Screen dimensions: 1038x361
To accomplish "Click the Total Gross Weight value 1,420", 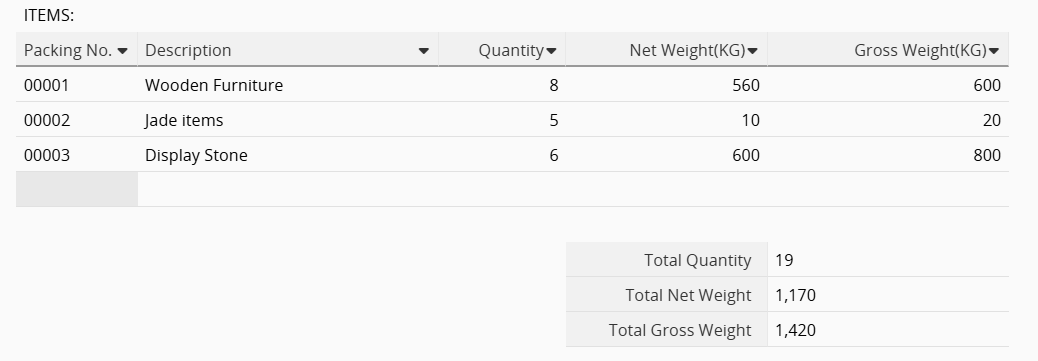I will pyautogui.click(x=888, y=330).
